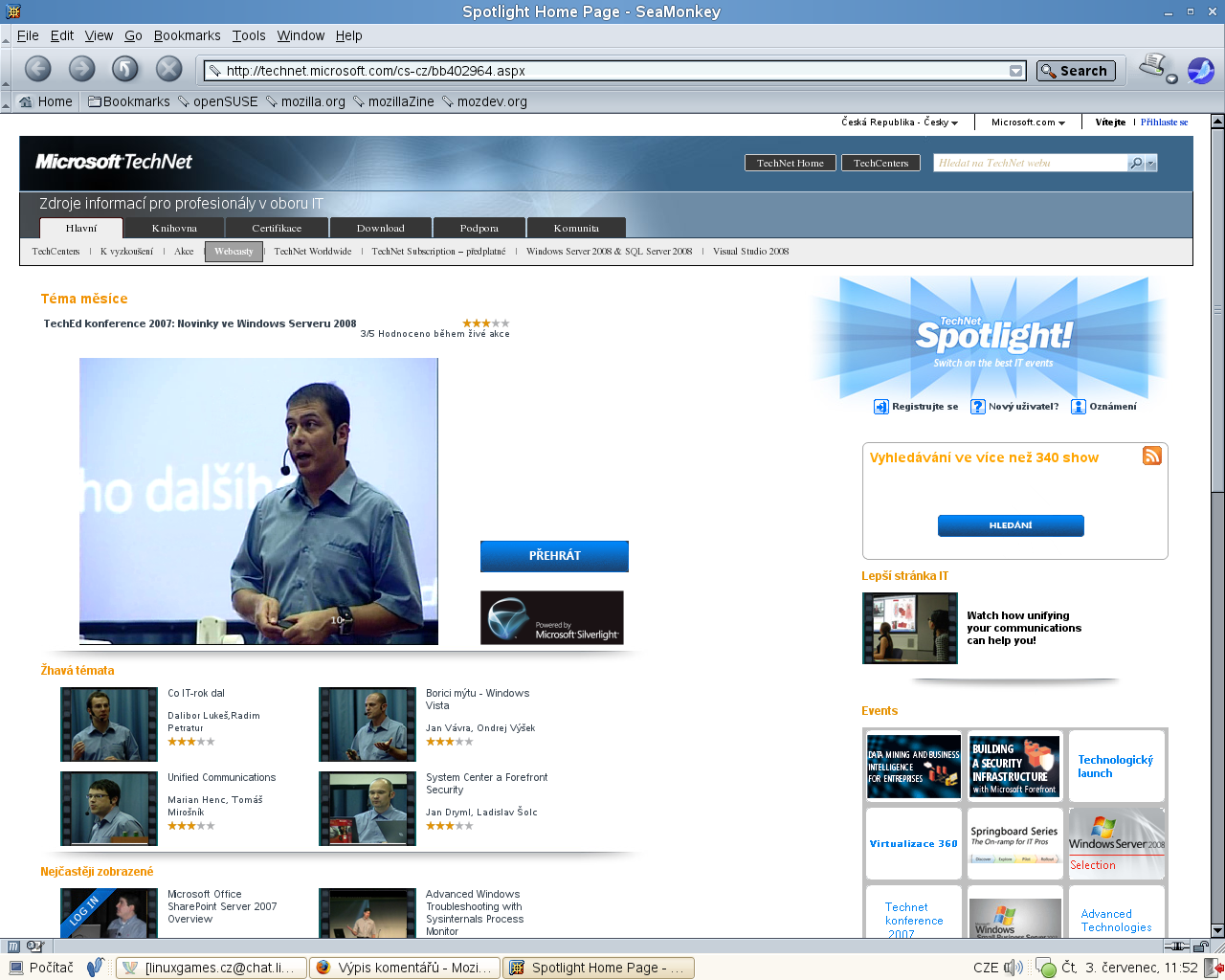Viewport: 1225px width, 980px height.
Task: Stop loading with the Stop icon
Action: 169,69
